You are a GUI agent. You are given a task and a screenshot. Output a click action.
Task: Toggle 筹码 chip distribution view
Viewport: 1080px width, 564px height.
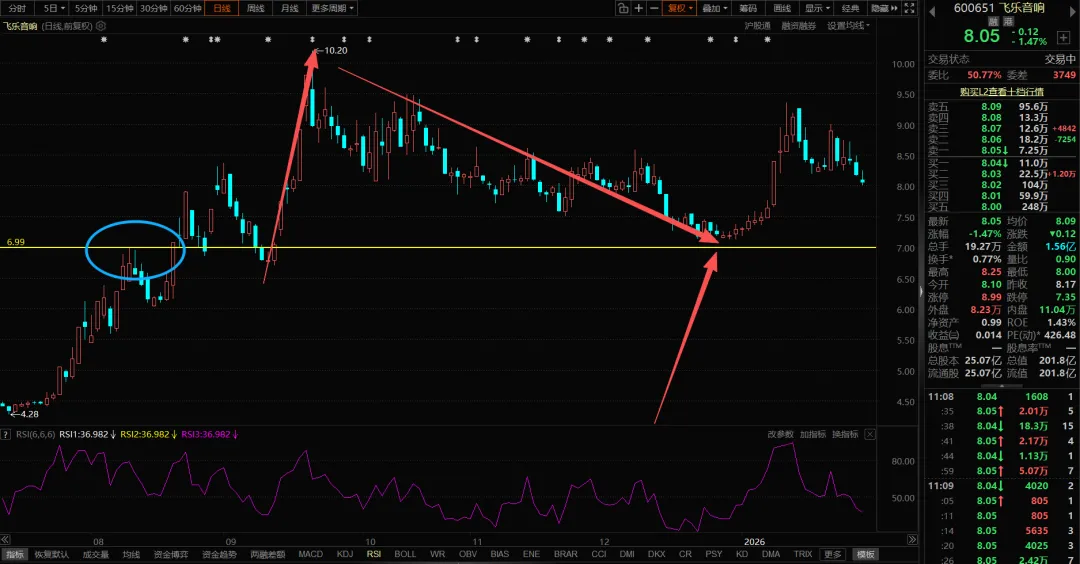[x=748, y=8]
